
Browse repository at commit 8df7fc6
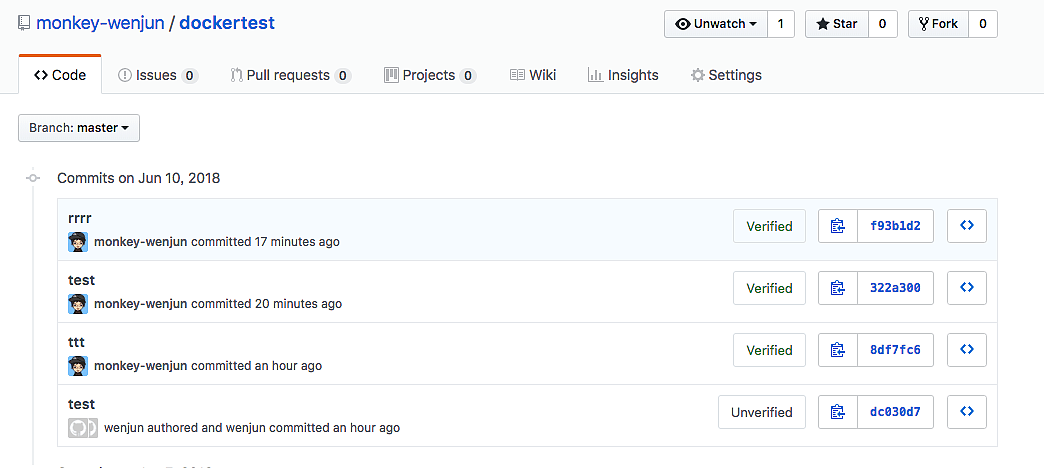966,350
